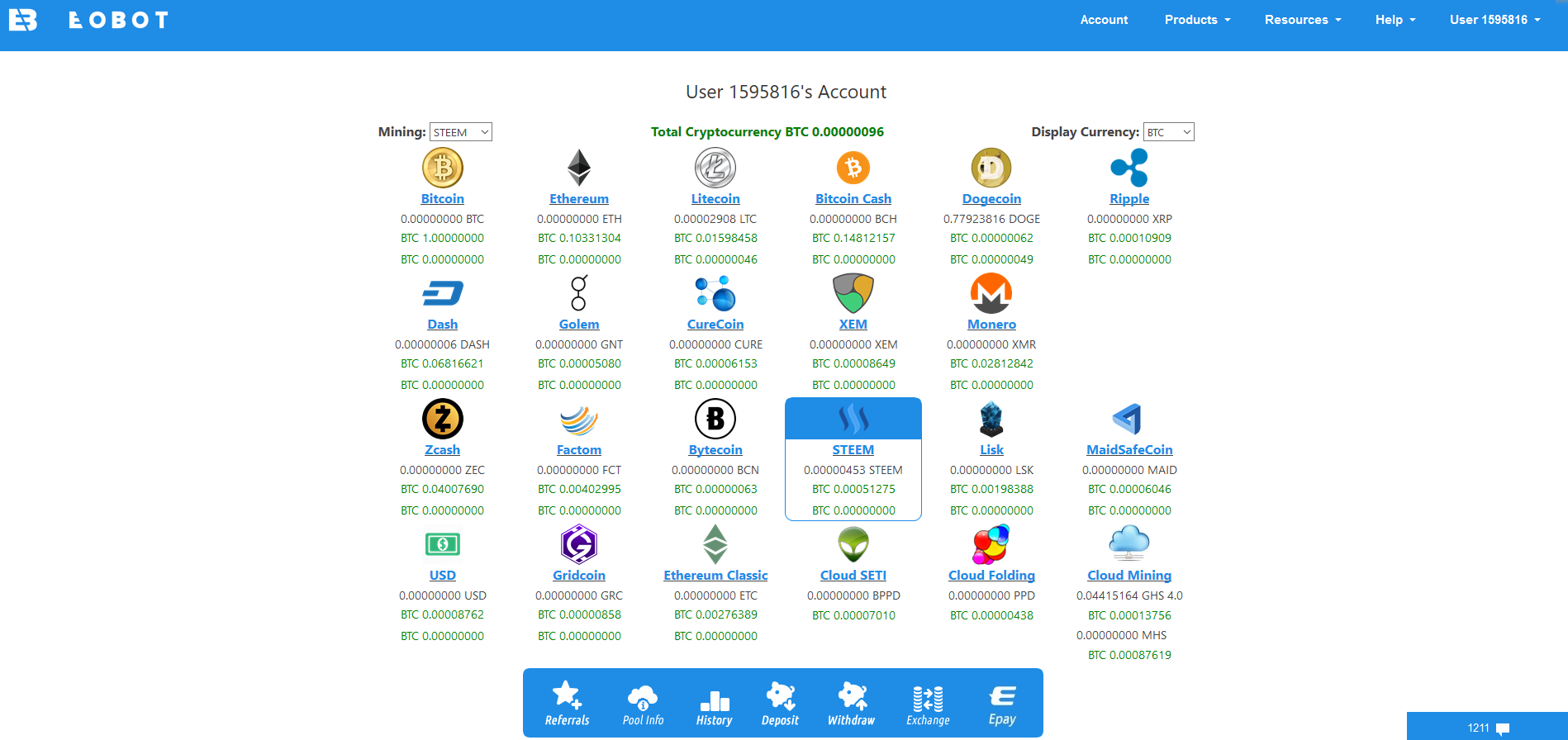The height and width of the screenshot is (740, 1568).
Task: Click the Cloud Folding icon
Action: 991,544
